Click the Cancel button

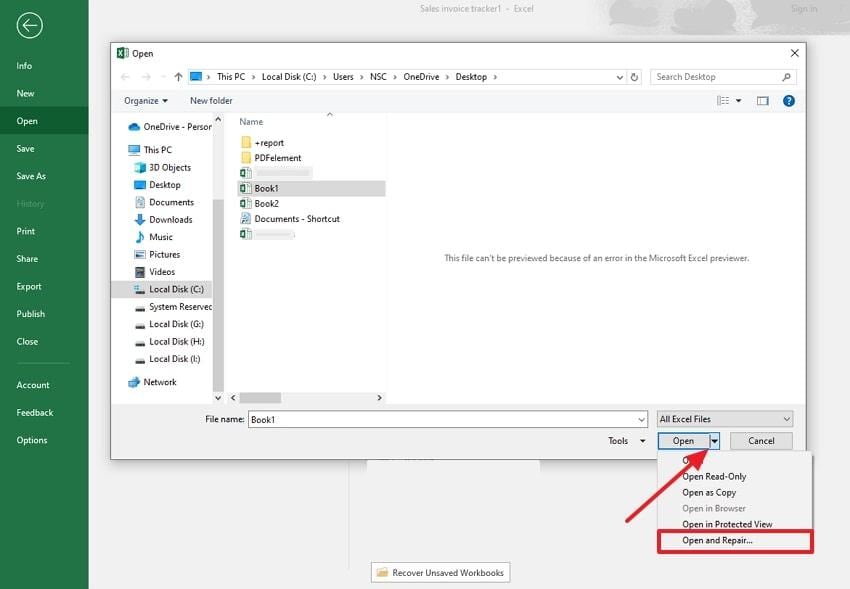[761, 441]
